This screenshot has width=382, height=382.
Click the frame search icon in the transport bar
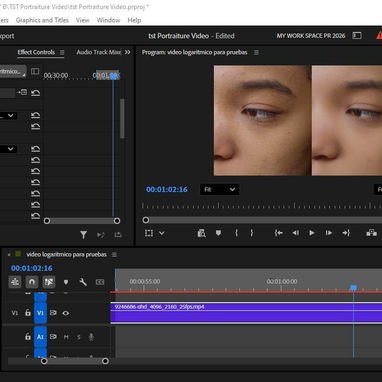(x=201, y=233)
